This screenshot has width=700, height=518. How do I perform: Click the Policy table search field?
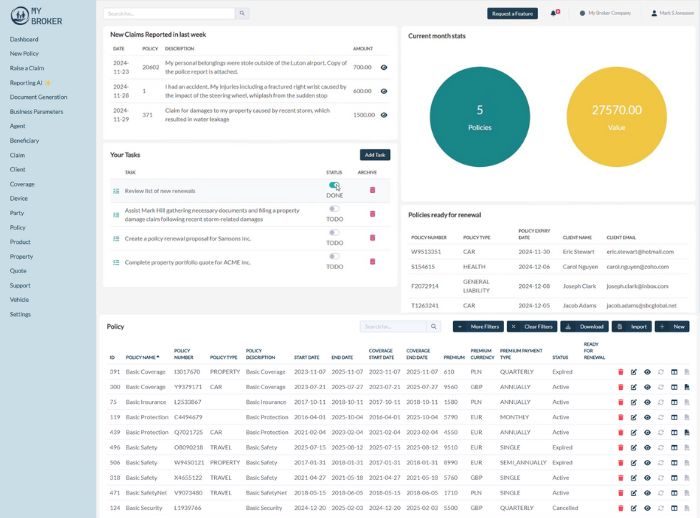point(392,327)
